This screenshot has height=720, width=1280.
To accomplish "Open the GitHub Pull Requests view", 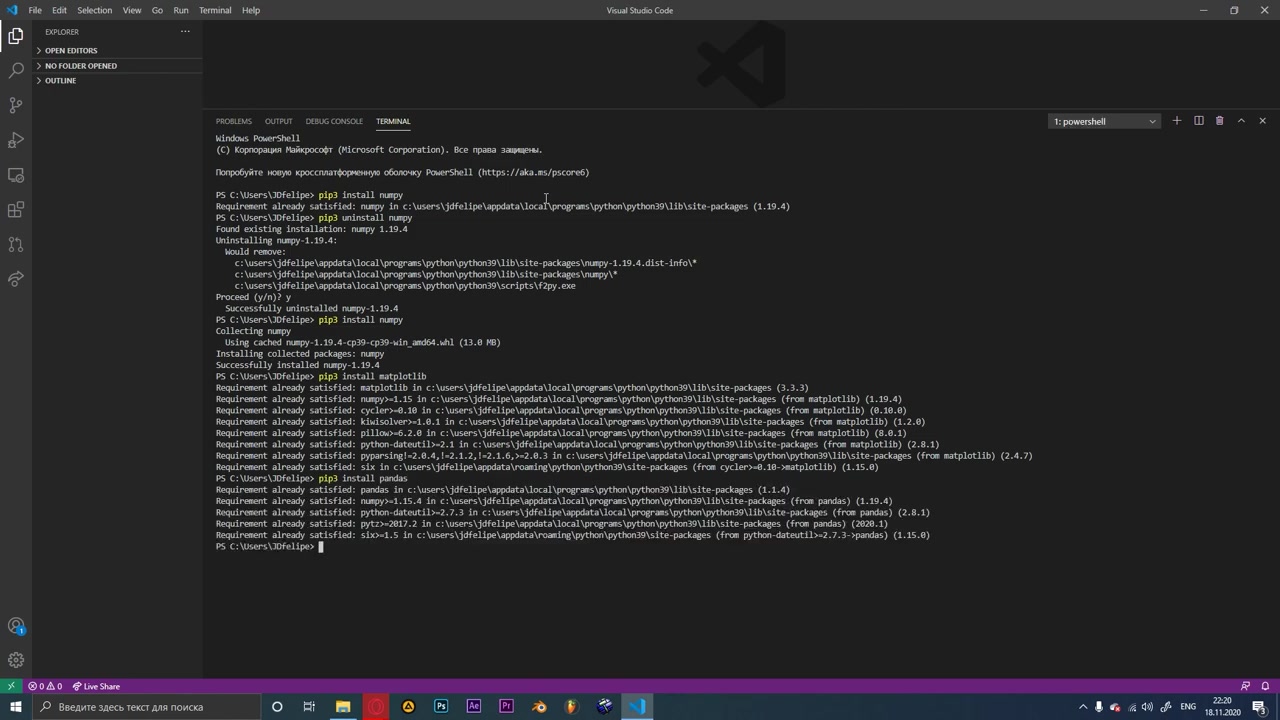I will (16, 244).
